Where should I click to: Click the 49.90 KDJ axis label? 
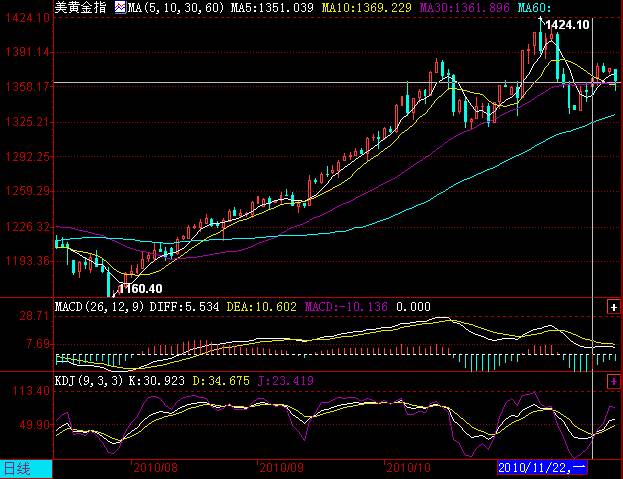click(35, 425)
